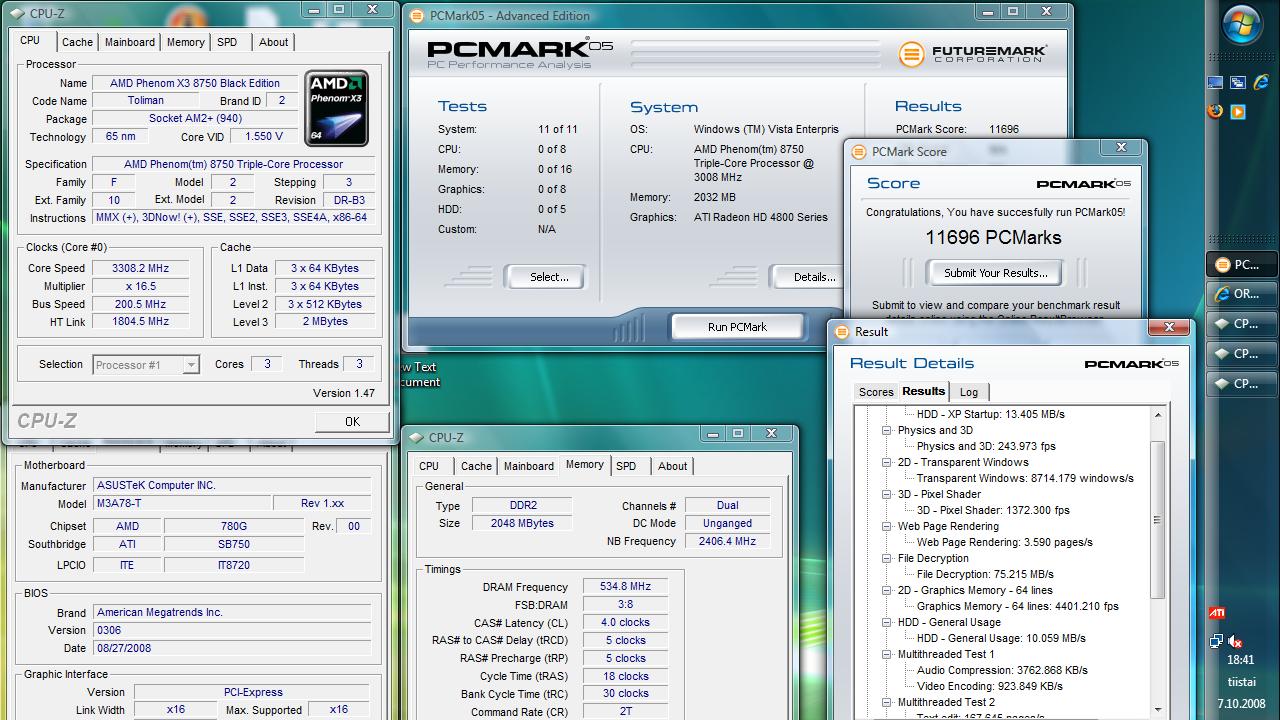1280x720 pixels.
Task: Open the Windows Start orb
Action: pos(1242,27)
